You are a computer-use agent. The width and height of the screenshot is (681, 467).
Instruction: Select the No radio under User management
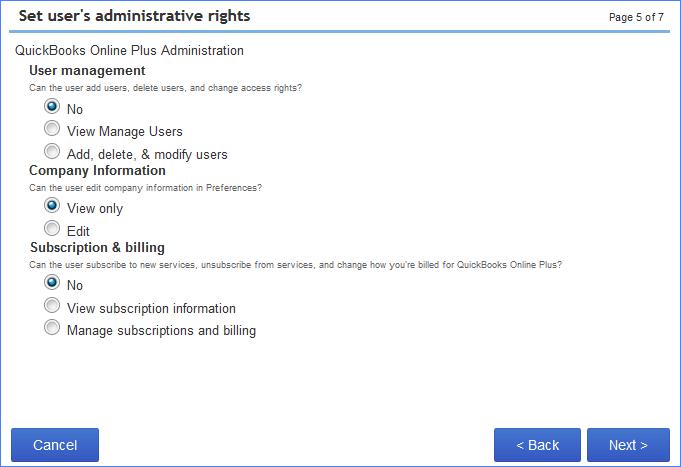(52, 106)
